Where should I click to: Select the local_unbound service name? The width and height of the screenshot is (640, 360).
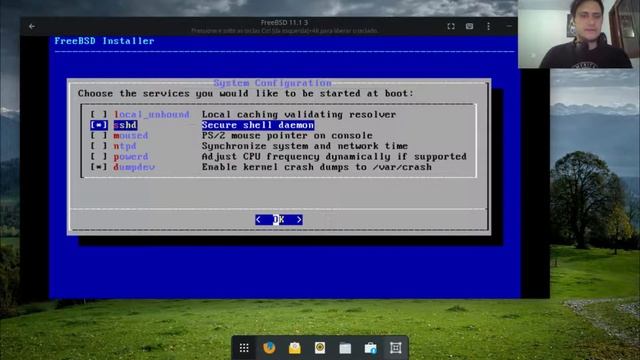[x=151, y=114]
